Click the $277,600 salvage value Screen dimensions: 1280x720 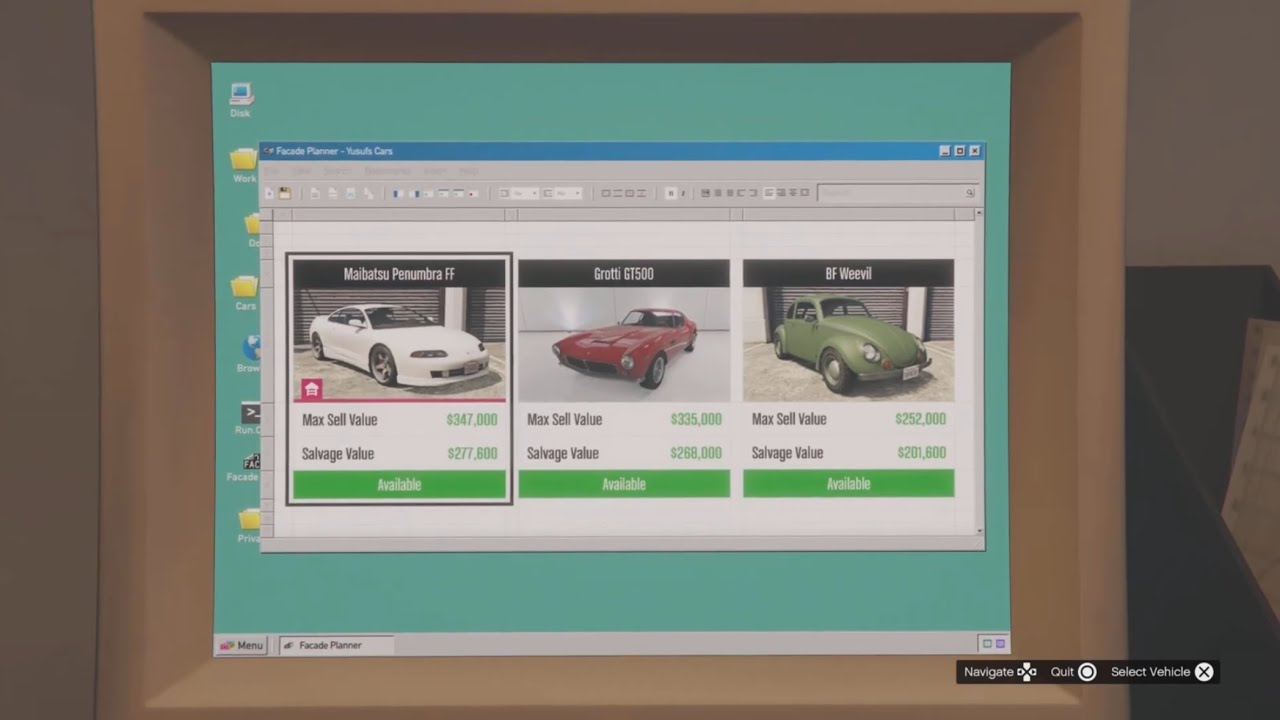pos(472,454)
